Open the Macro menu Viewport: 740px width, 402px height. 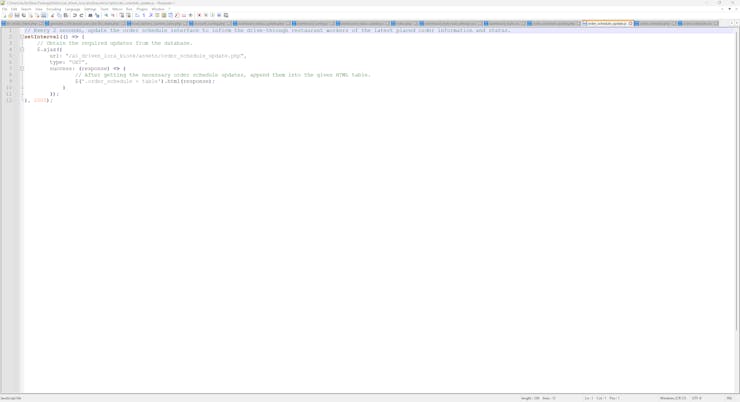tap(117, 9)
